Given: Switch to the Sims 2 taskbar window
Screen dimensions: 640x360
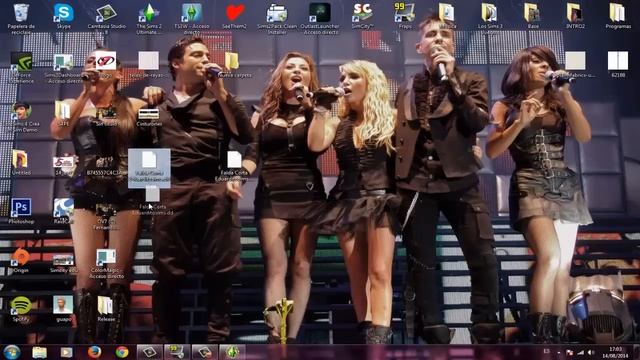Looking at the screenshot, I should (x=232, y=352).
